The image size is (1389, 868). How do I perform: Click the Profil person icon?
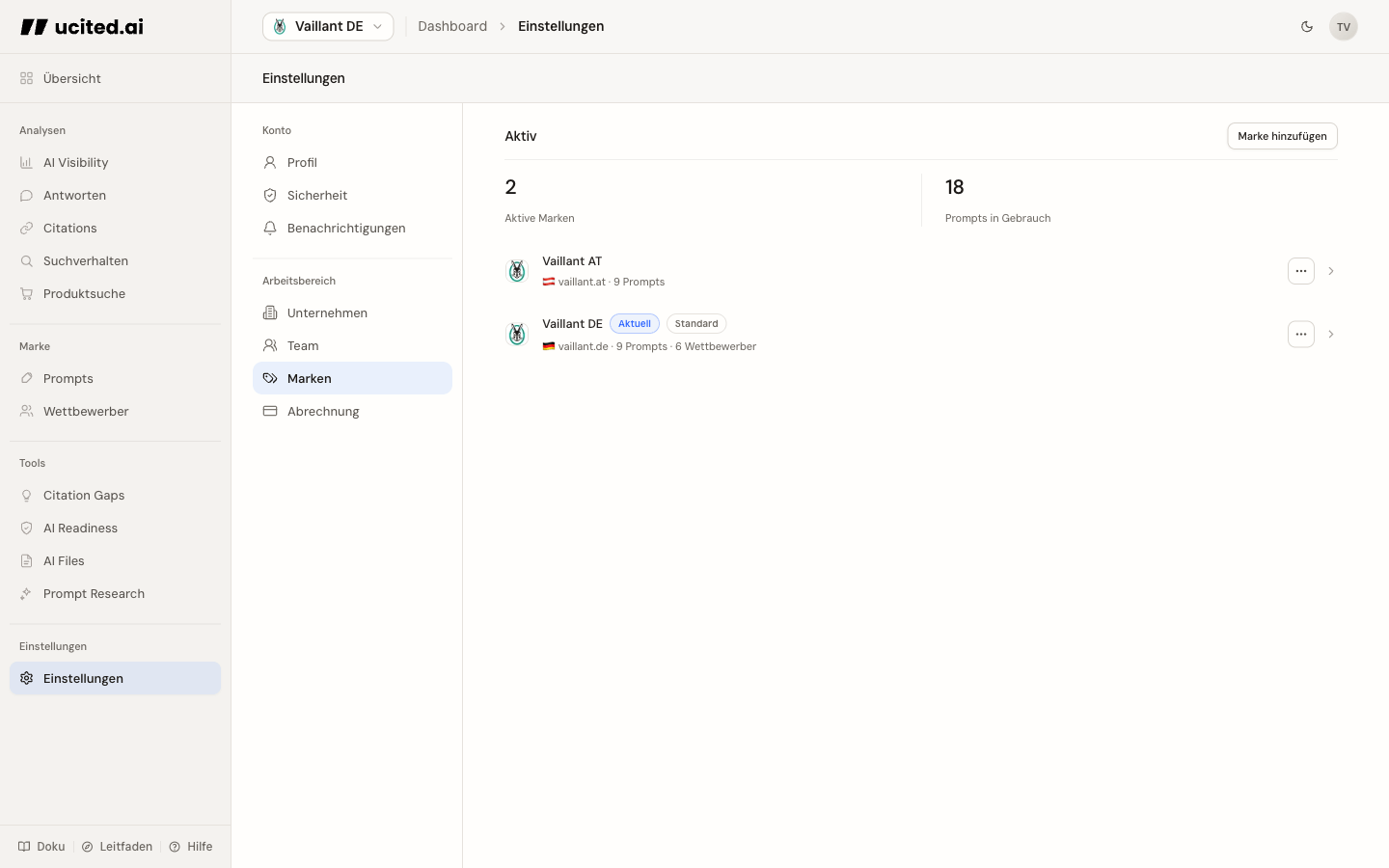tap(270, 162)
